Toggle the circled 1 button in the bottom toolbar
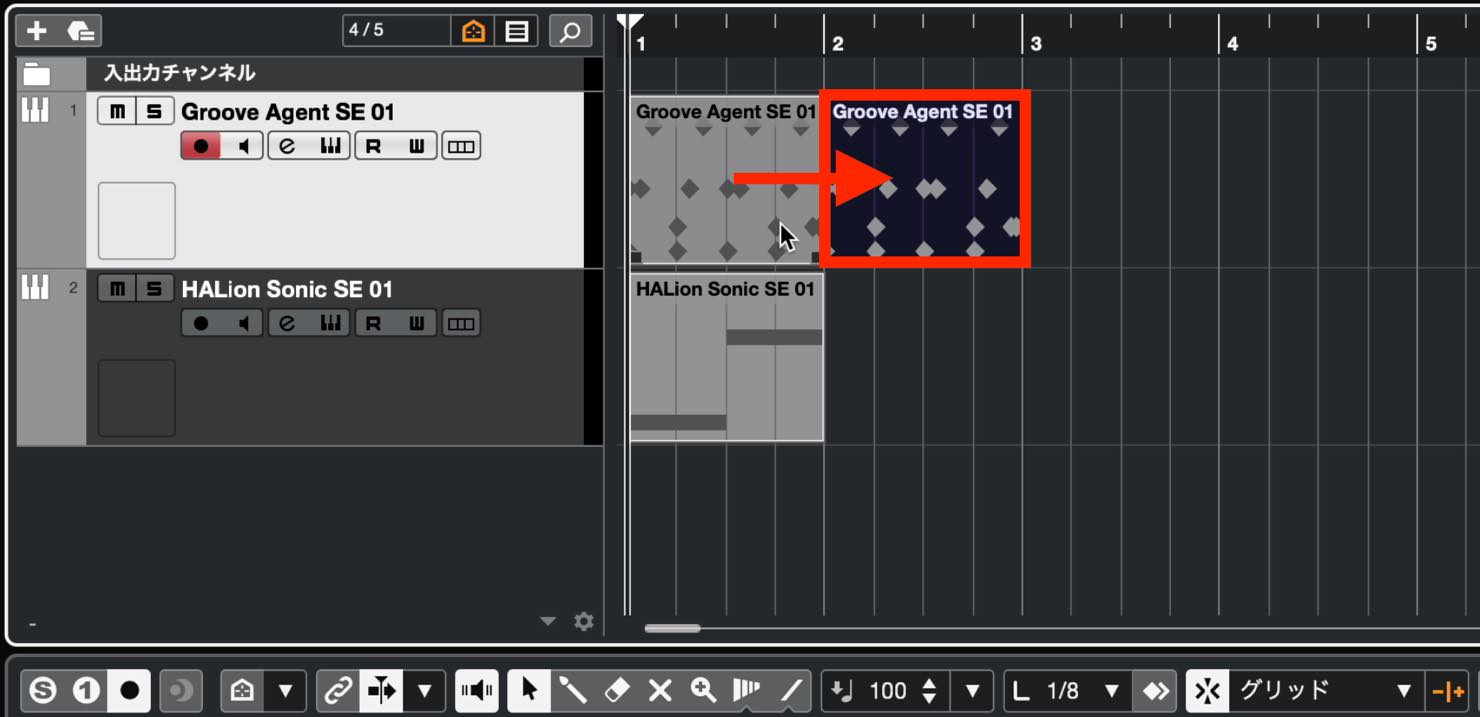This screenshot has height=717, width=1480. tap(86, 690)
